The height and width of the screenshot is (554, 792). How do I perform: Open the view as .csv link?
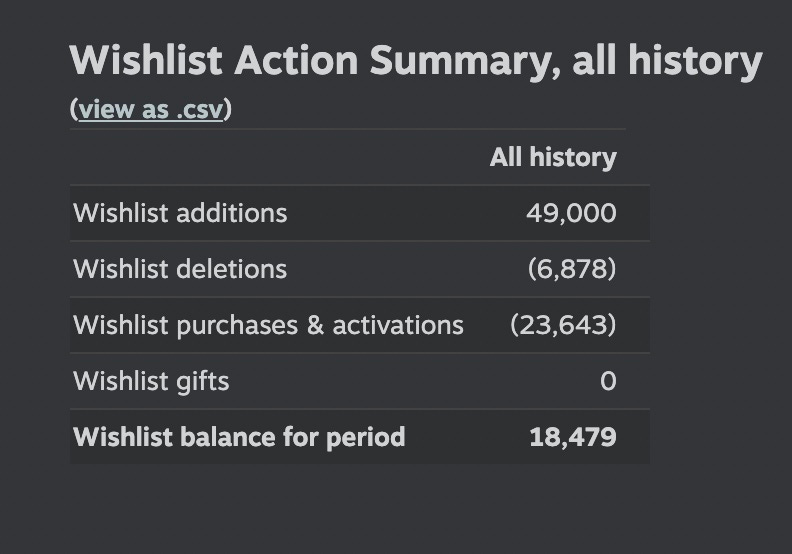click(150, 109)
